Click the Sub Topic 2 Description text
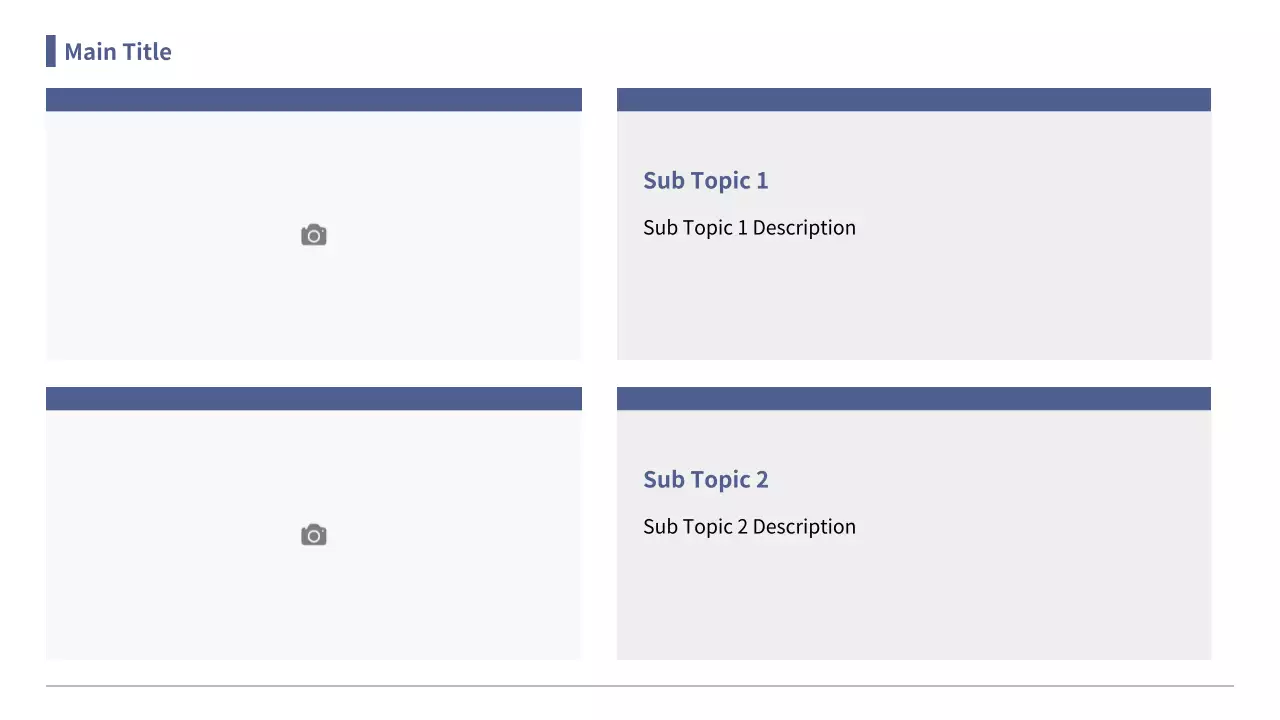 click(749, 527)
